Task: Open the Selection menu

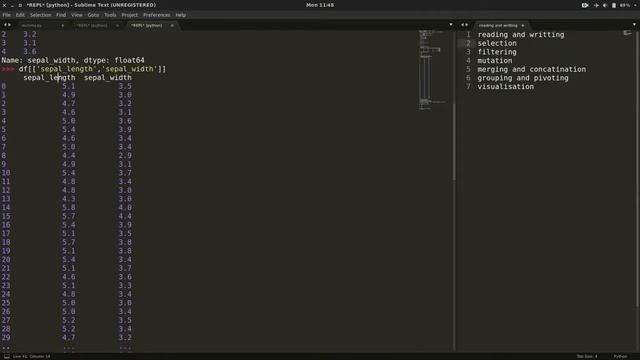Action: (40, 15)
